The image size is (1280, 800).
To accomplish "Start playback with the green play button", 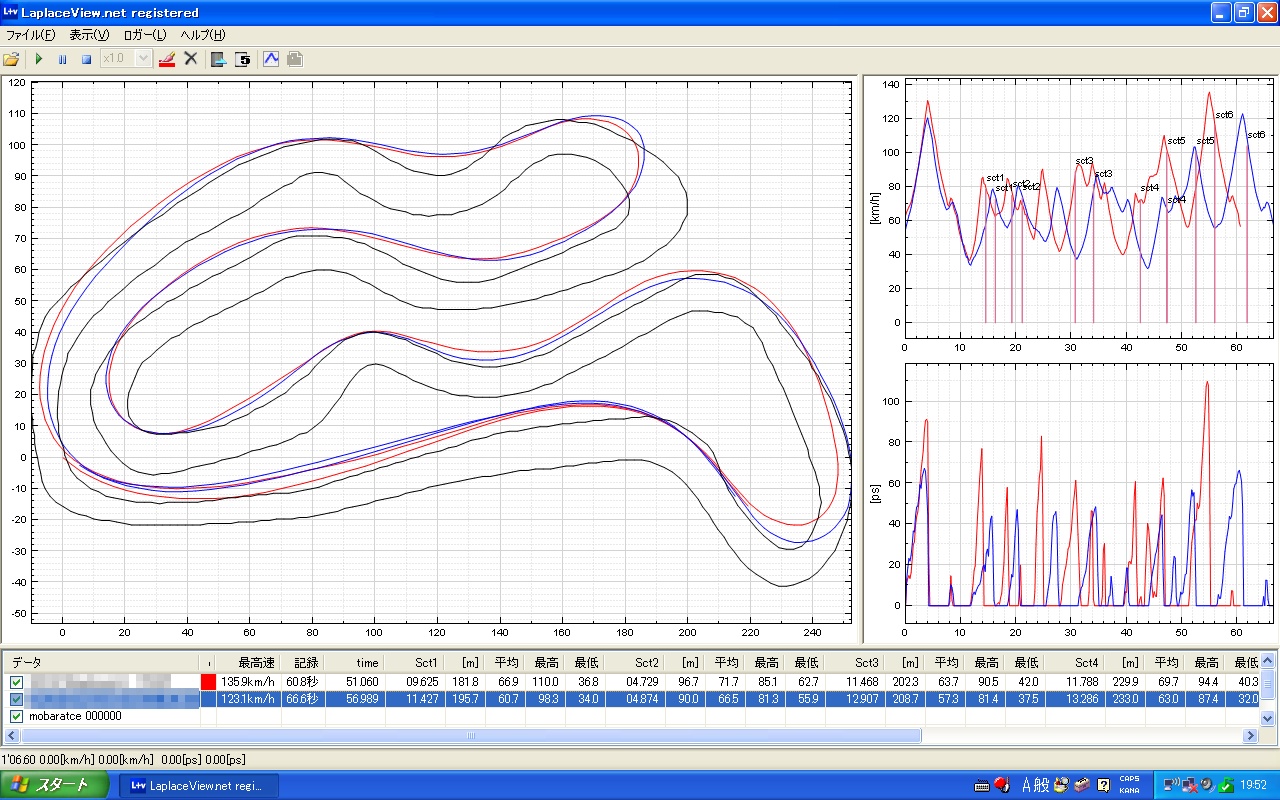I will point(39,59).
